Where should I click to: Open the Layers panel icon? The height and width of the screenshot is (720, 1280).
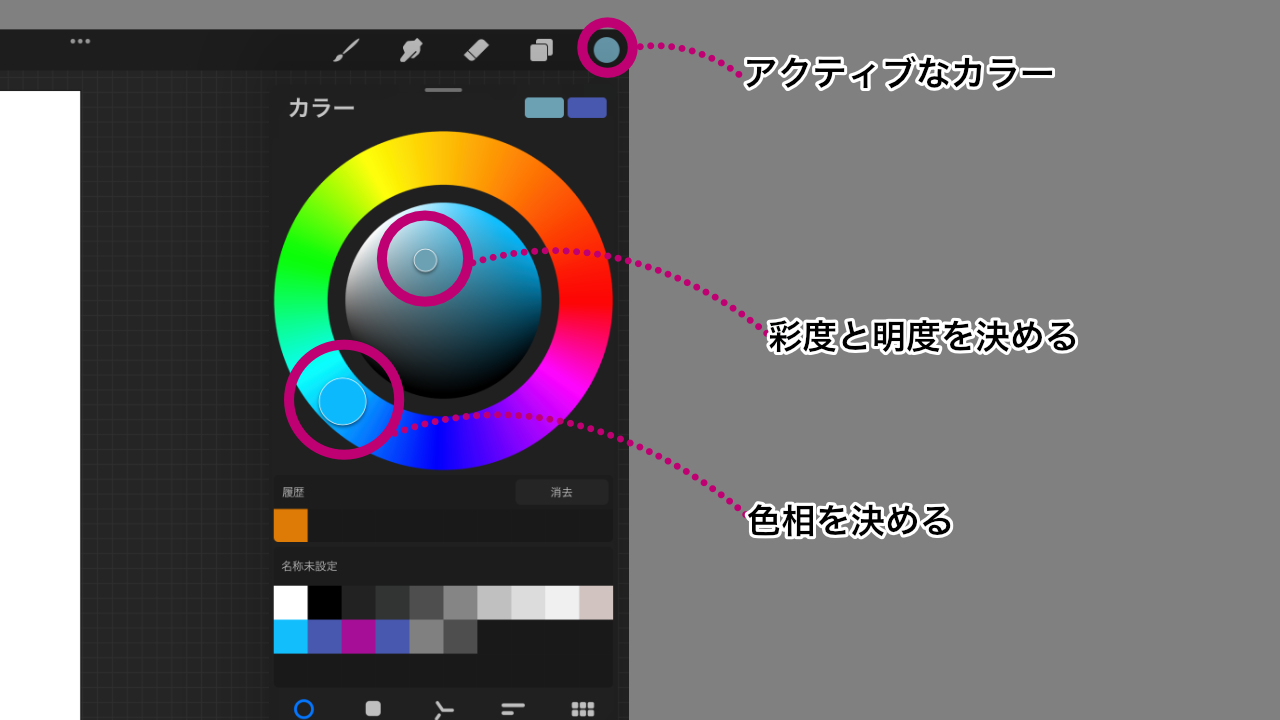click(x=541, y=50)
